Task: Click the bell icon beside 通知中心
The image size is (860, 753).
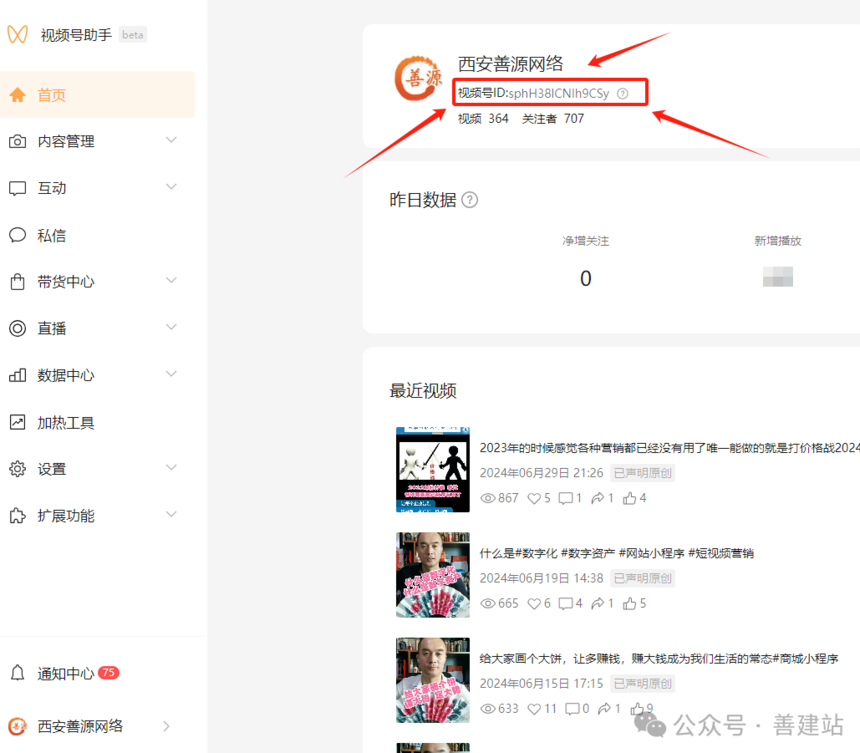Action: (18, 672)
